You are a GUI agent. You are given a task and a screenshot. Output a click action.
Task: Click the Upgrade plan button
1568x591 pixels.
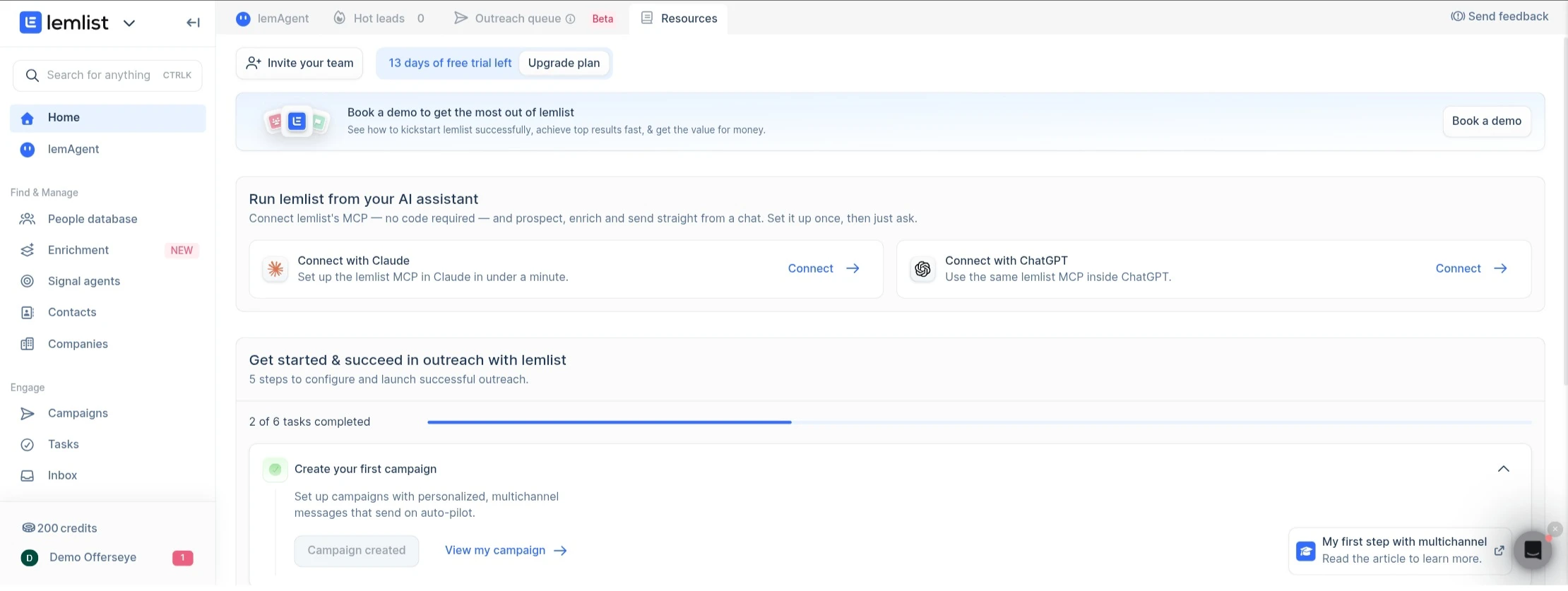(x=564, y=64)
